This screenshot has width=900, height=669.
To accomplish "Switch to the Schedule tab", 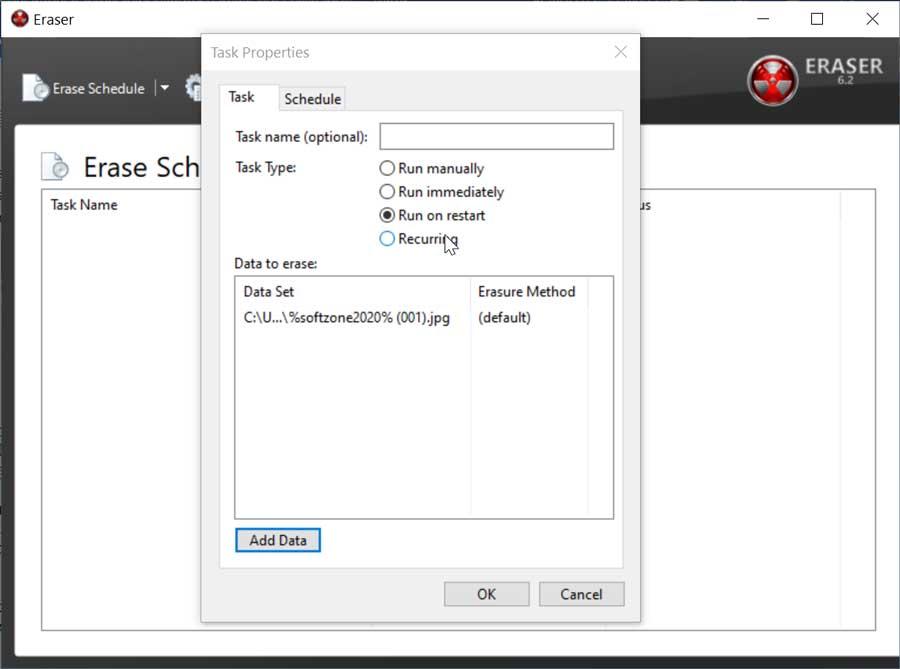I will click(312, 99).
